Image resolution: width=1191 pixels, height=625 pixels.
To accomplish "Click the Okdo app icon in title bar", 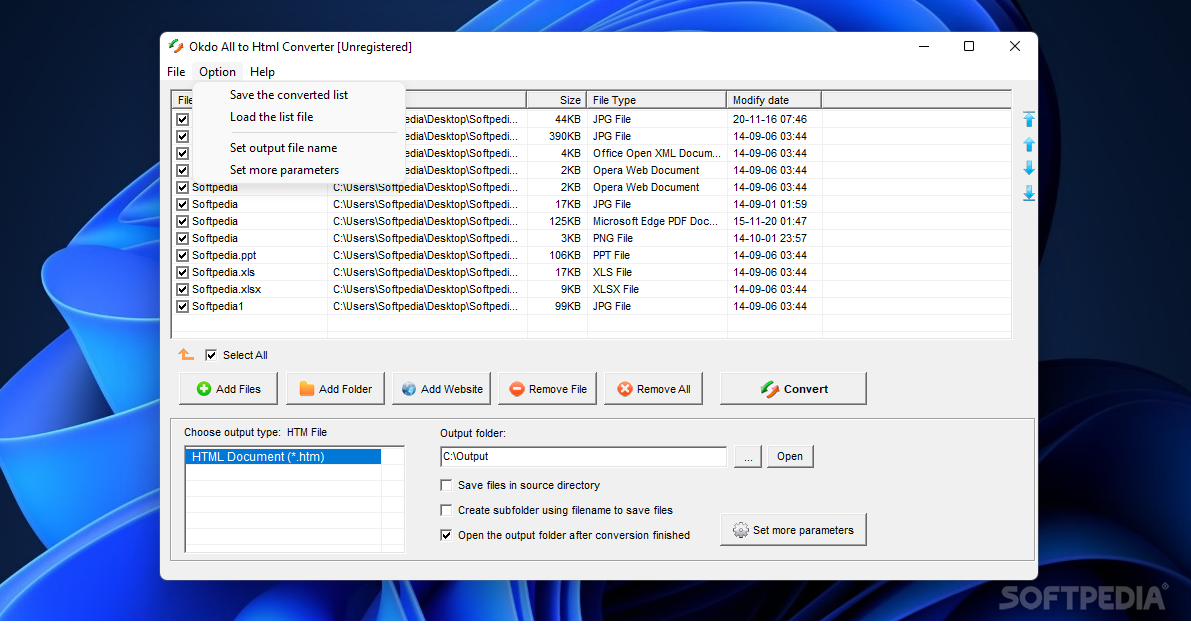I will point(176,46).
